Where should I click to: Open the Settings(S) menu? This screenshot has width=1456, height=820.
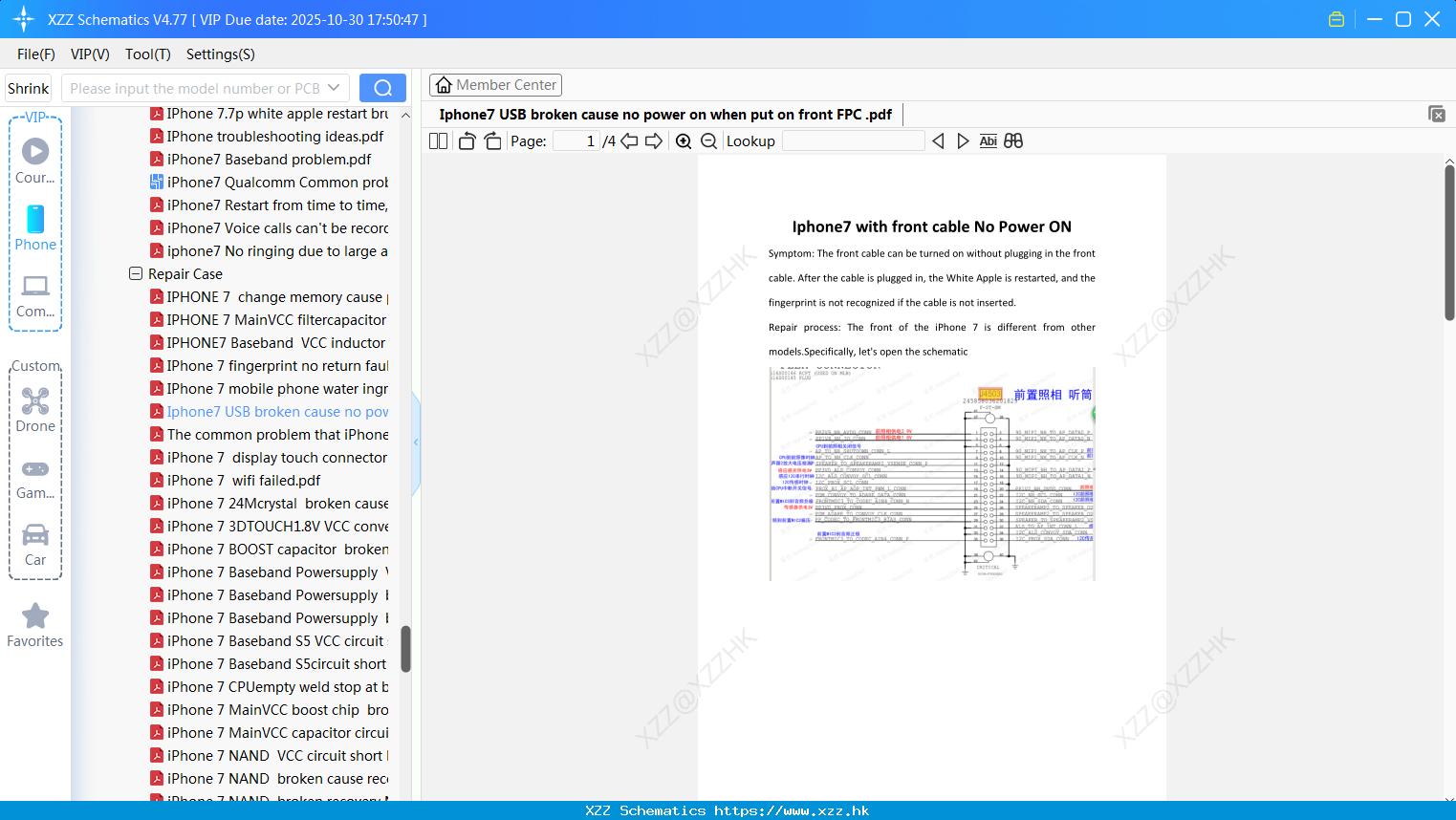[221, 54]
